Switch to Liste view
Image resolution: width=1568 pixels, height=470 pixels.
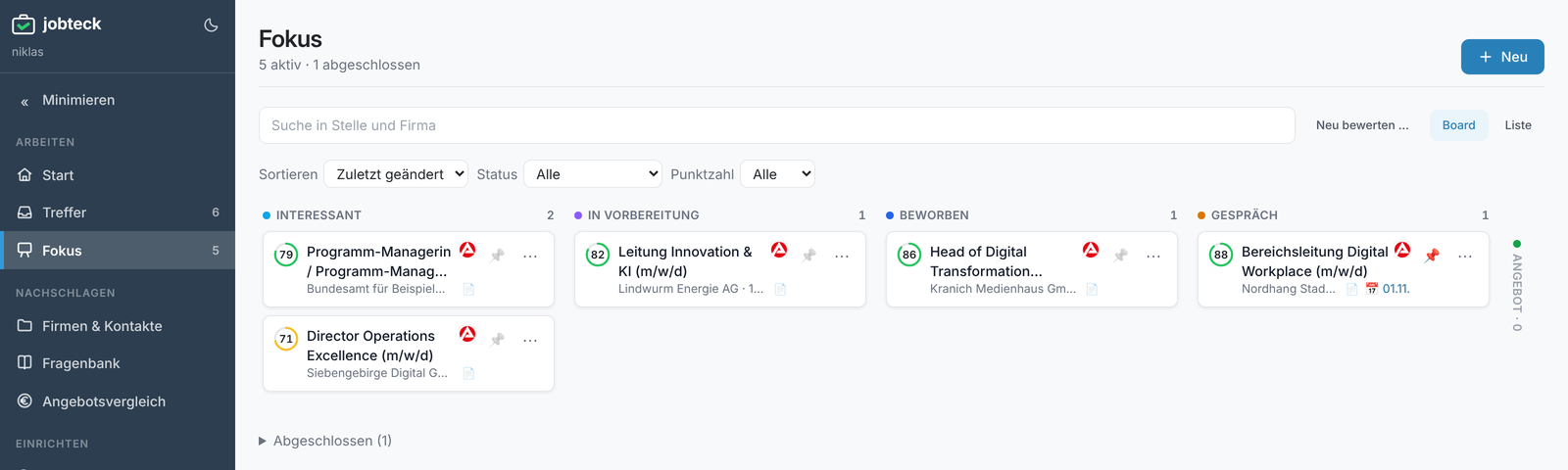pos(1518,125)
